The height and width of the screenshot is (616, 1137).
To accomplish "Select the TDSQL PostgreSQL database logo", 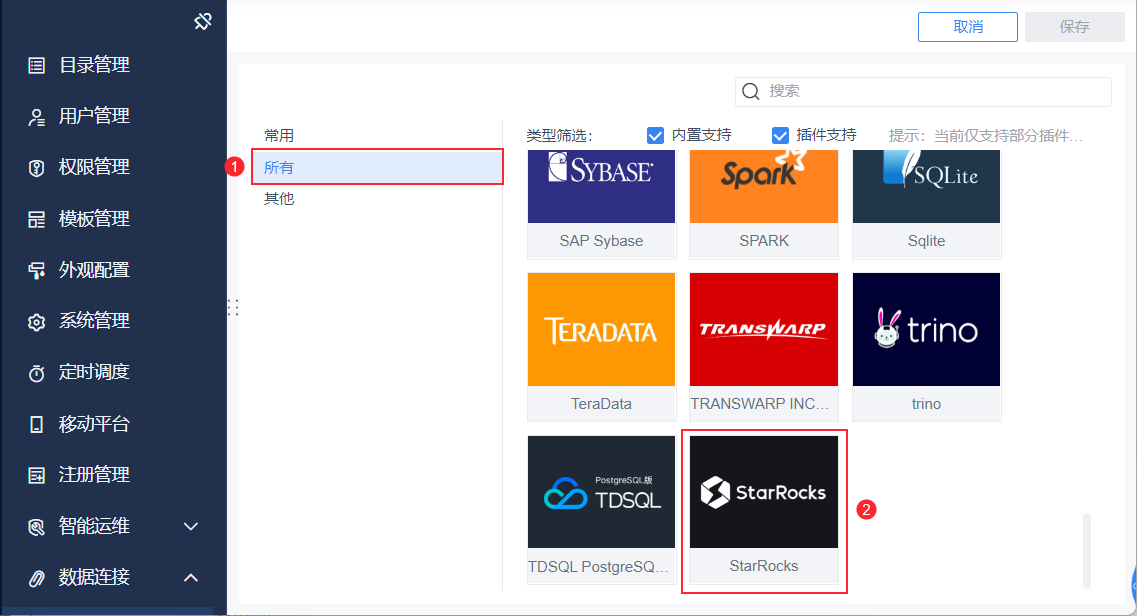I will (x=601, y=492).
